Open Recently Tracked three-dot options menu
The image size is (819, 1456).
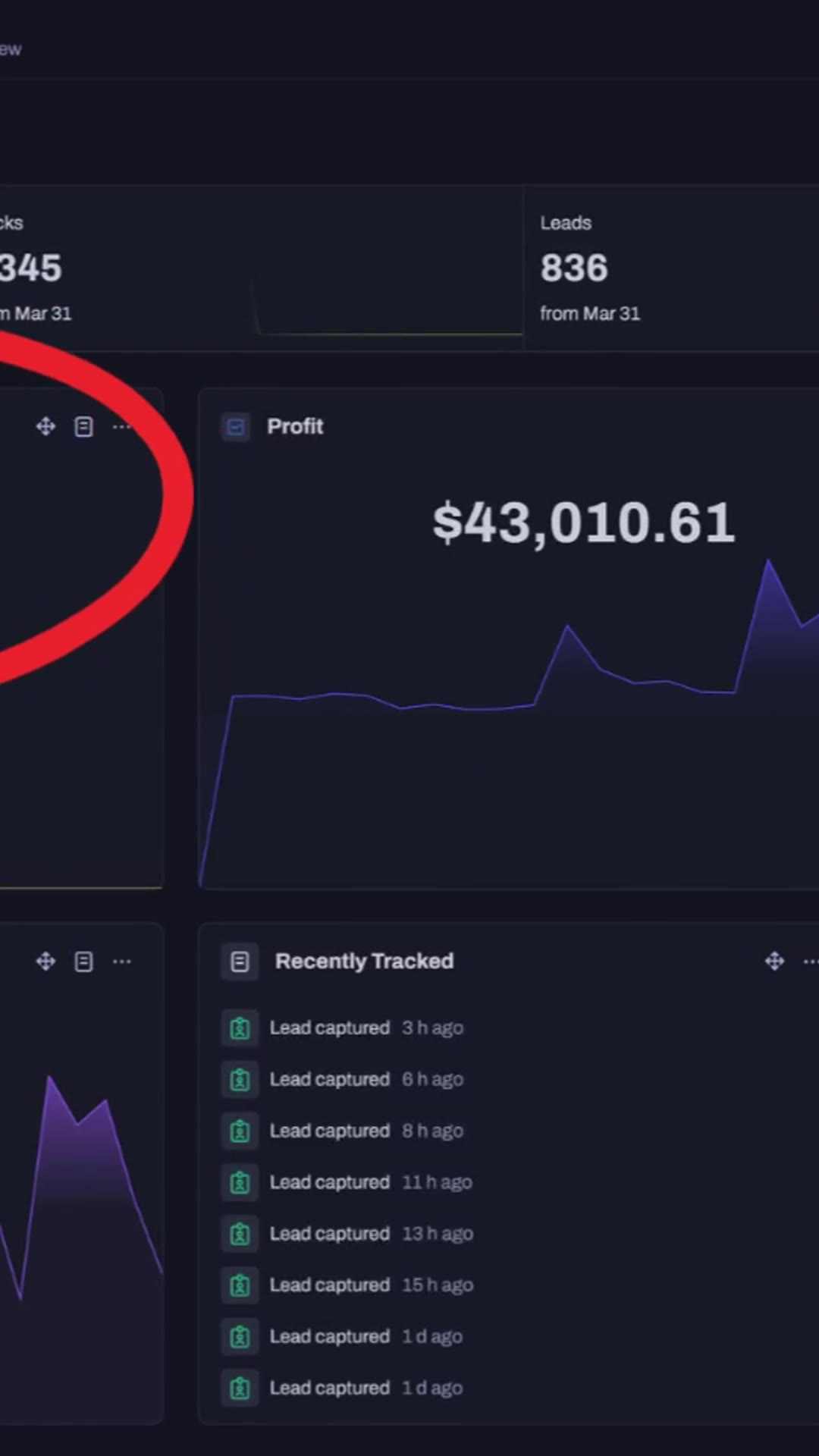click(x=810, y=962)
